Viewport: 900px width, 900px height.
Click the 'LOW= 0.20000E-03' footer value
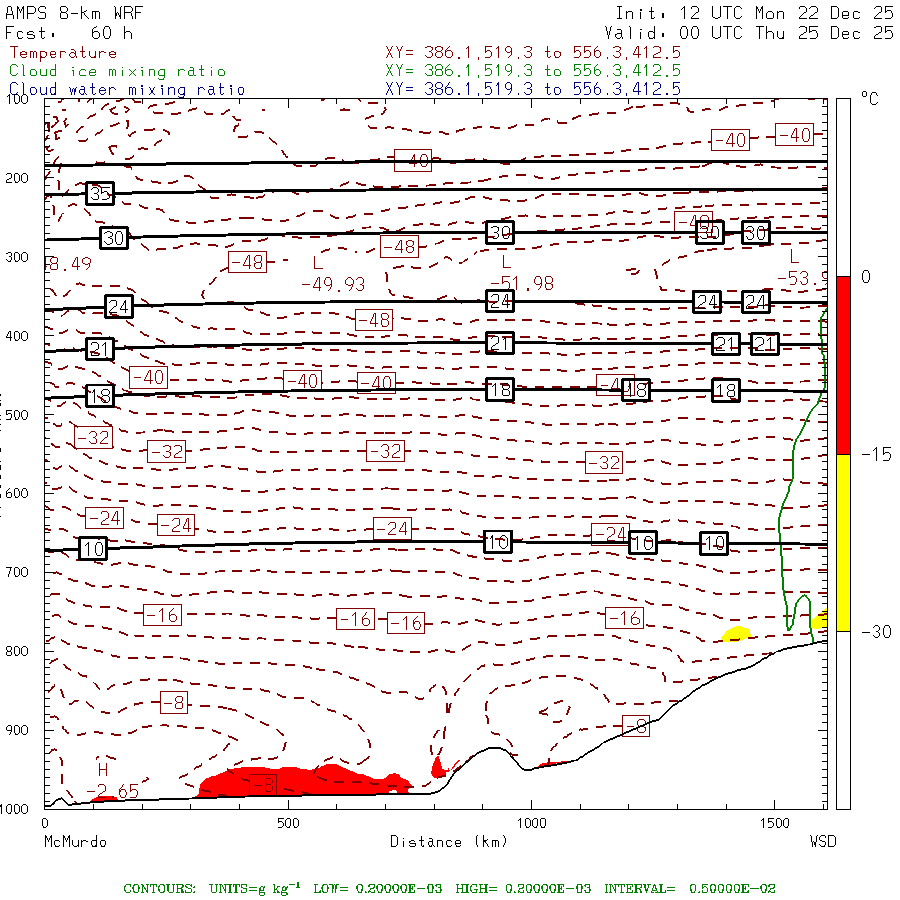[x=377, y=889]
